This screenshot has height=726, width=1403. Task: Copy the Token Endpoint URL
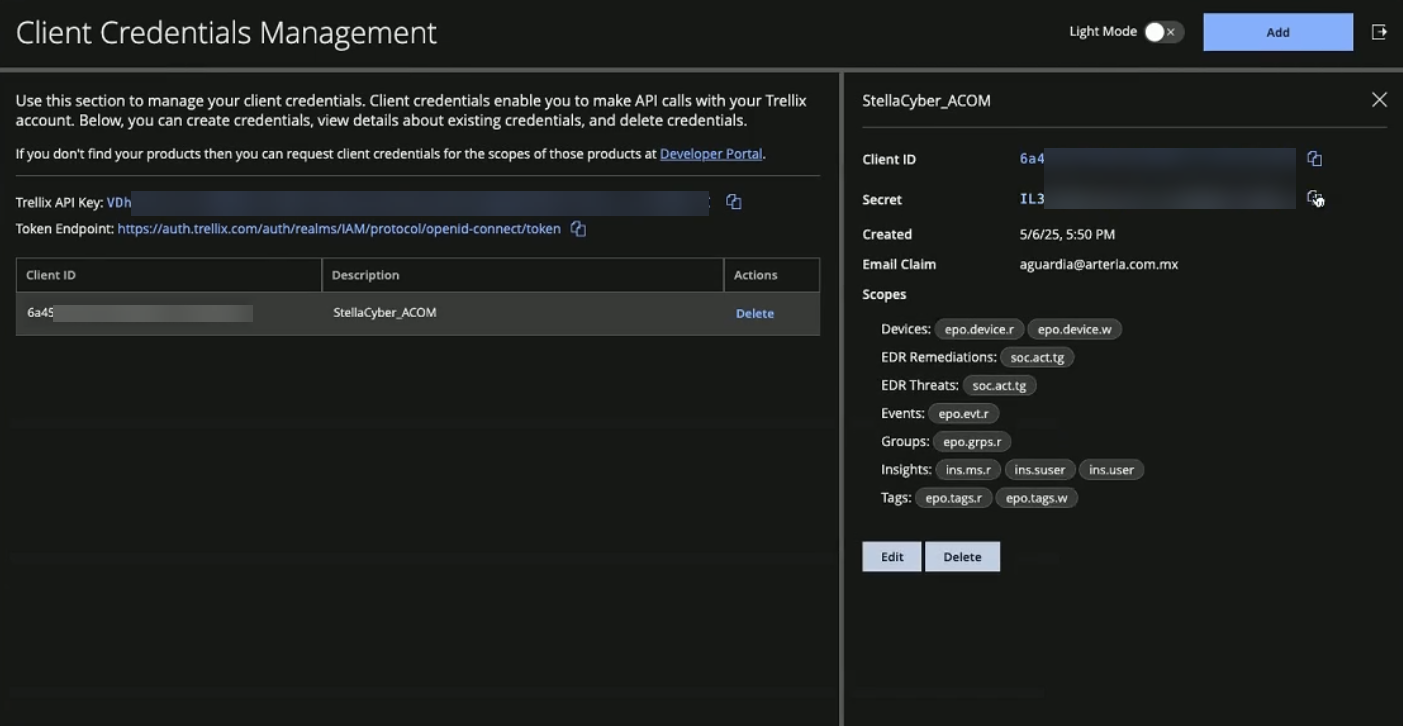tap(578, 229)
